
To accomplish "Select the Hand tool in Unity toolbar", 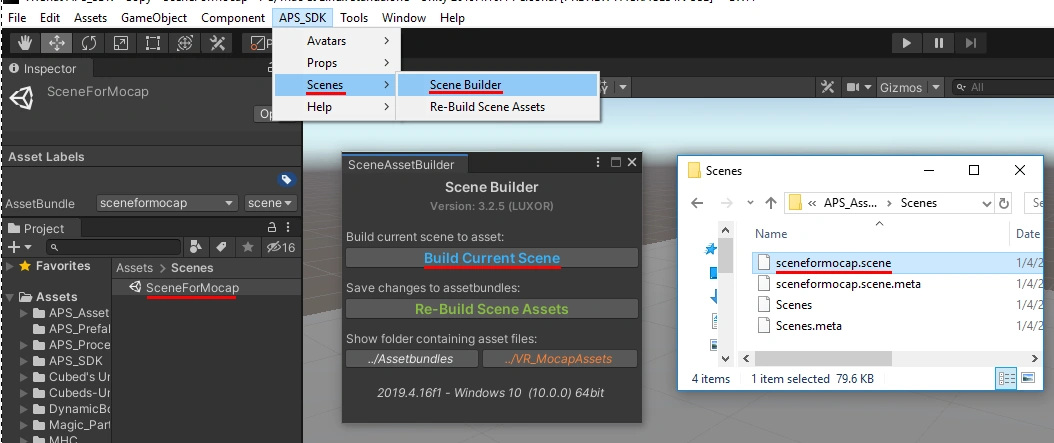I will tap(25, 43).
